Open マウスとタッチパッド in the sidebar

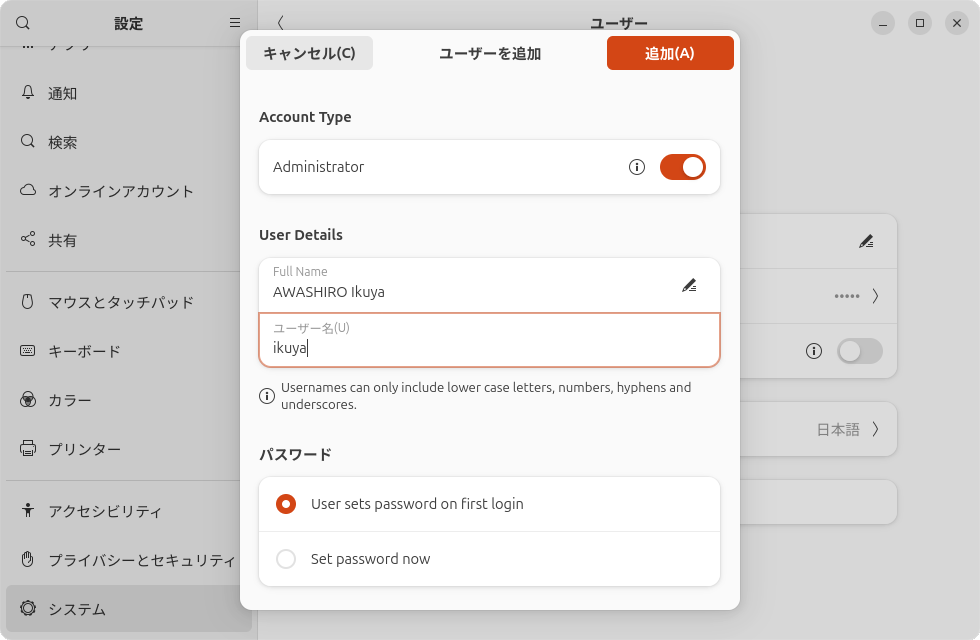pos(129,302)
